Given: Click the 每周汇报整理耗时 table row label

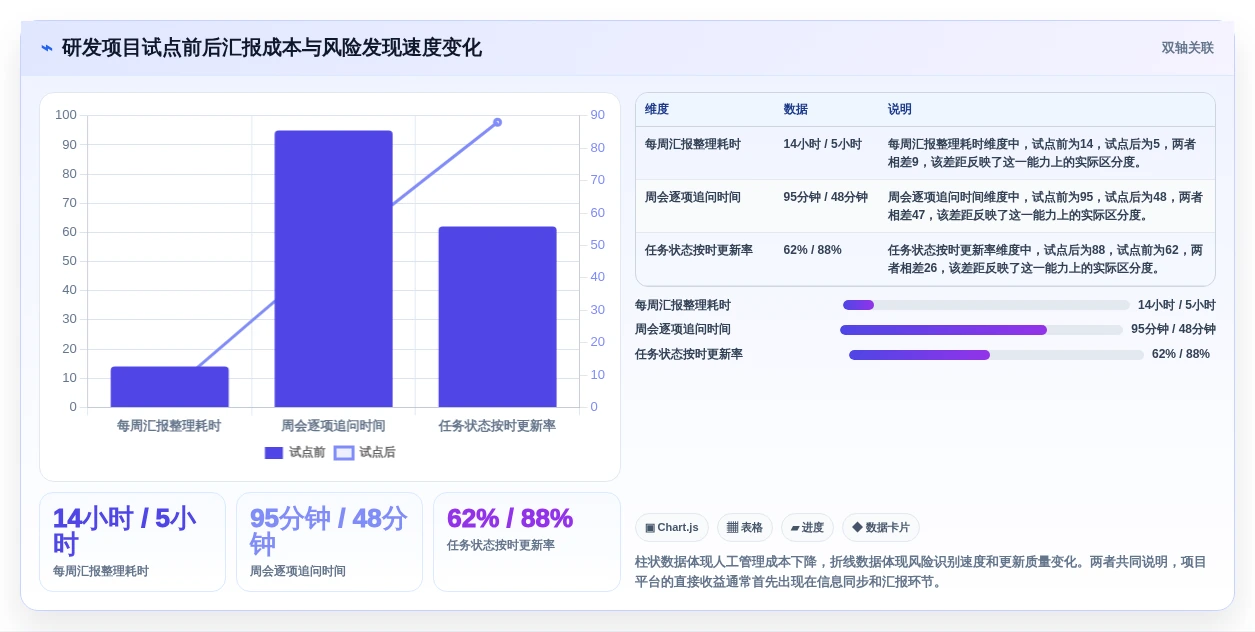Looking at the screenshot, I should click(x=693, y=144).
